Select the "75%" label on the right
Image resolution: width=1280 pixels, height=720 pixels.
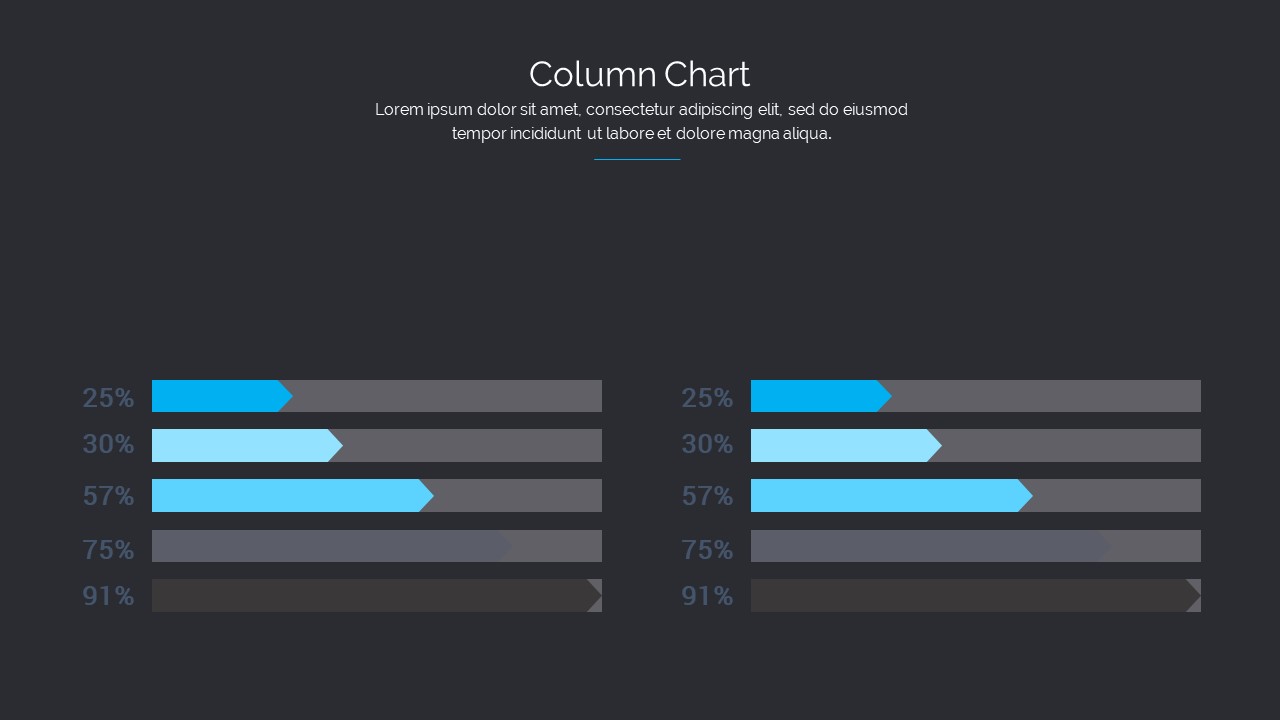click(707, 550)
